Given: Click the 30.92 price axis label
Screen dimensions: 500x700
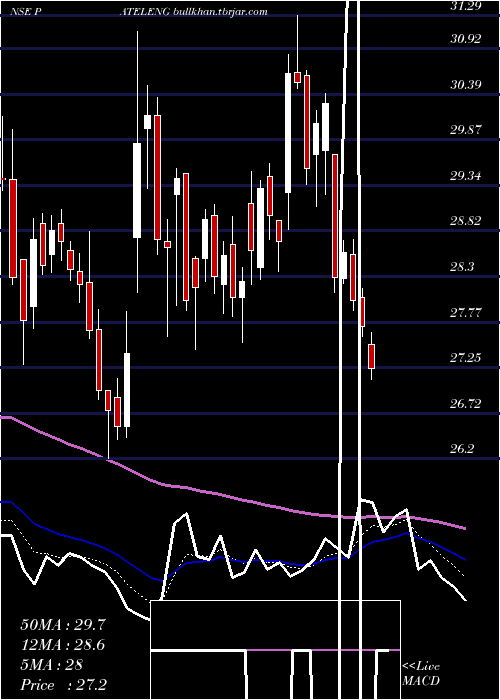Looking at the screenshot, I should [x=466, y=39].
